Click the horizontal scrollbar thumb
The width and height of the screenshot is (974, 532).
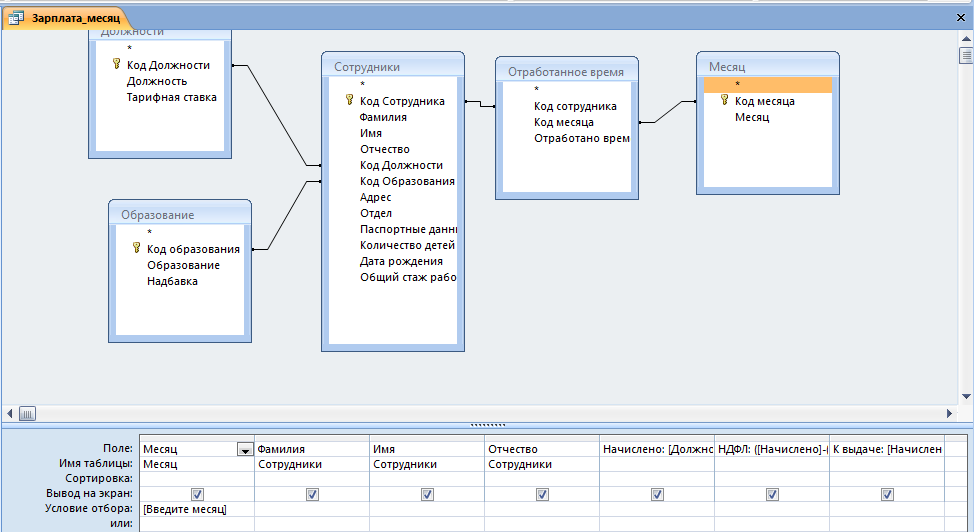(x=27, y=413)
